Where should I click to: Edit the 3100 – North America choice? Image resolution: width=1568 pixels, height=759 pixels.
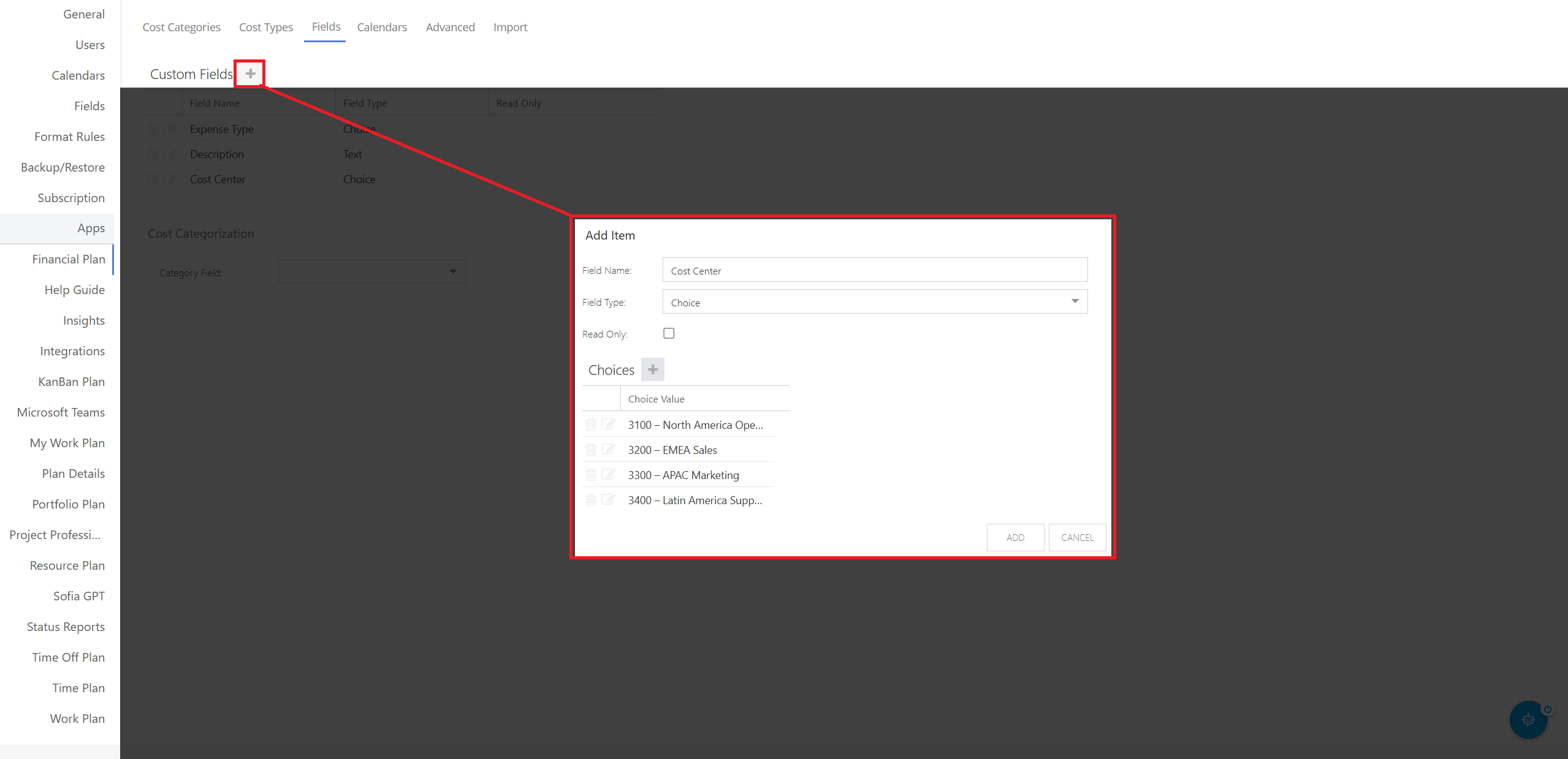pos(608,425)
